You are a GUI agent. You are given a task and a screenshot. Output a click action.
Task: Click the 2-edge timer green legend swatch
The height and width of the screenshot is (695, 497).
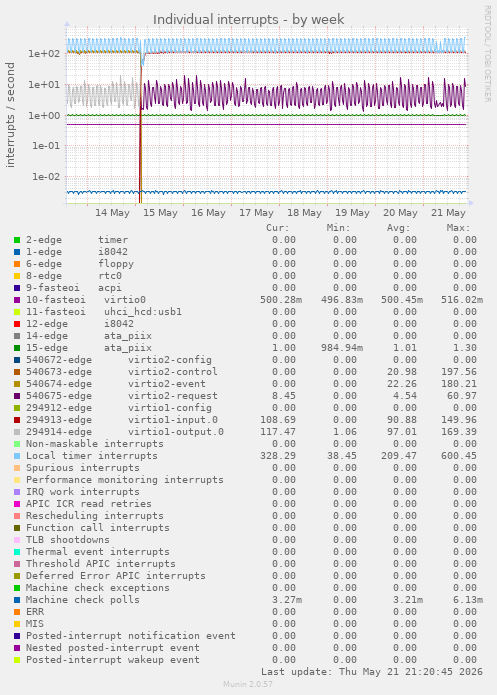coord(17,240)
